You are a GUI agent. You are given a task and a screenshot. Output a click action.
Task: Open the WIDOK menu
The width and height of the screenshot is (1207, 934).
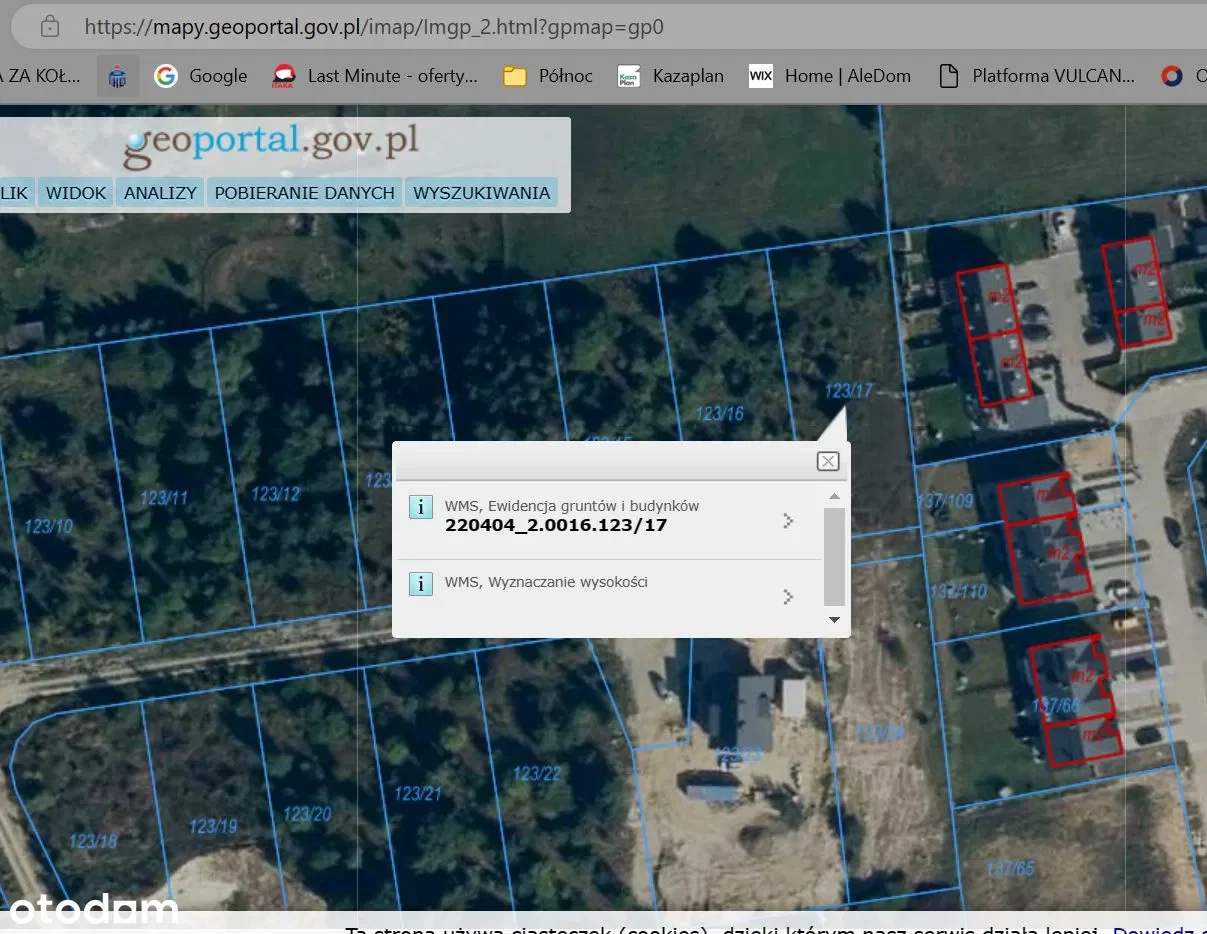click(76, 193)
